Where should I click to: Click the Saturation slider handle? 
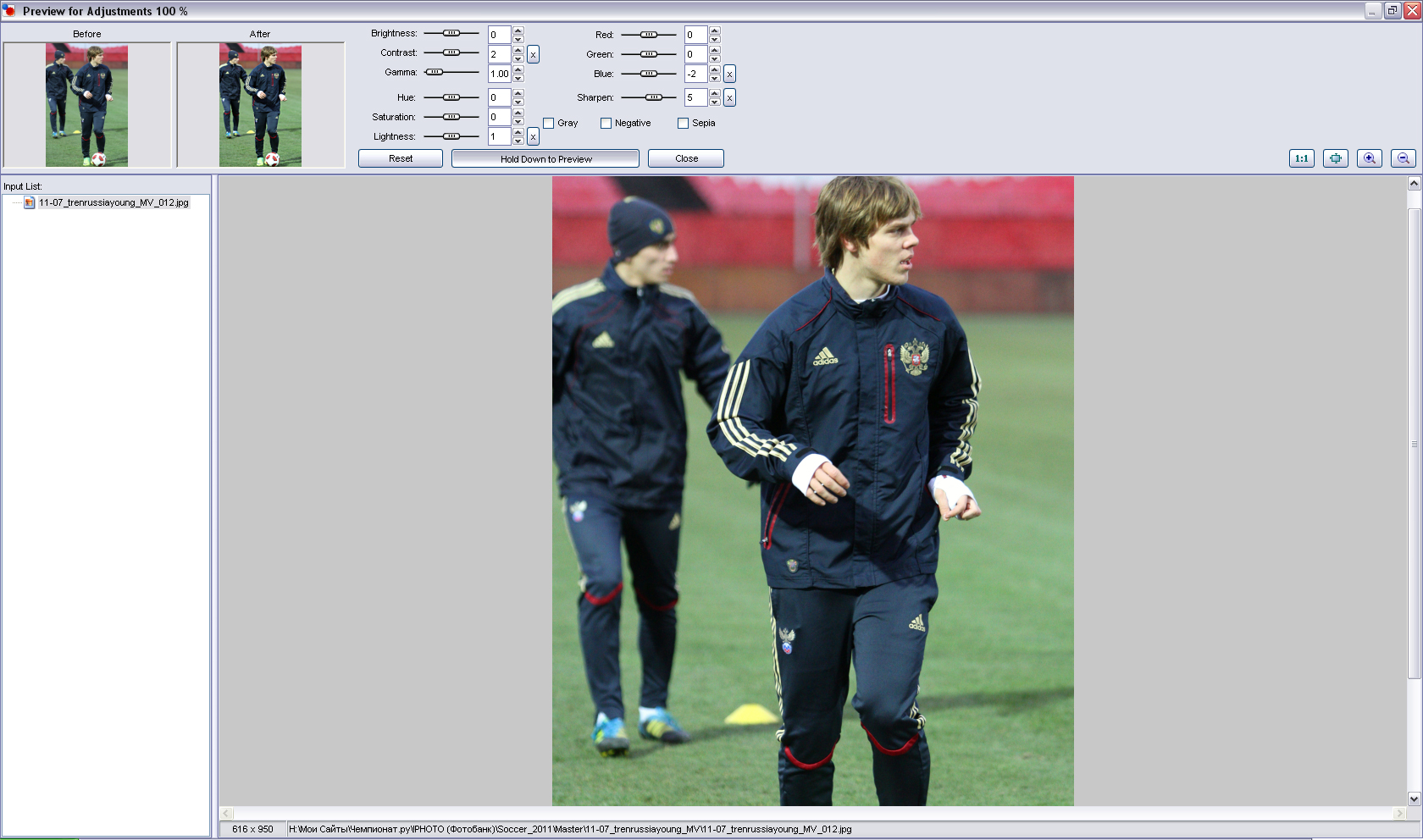pos(451,117)
